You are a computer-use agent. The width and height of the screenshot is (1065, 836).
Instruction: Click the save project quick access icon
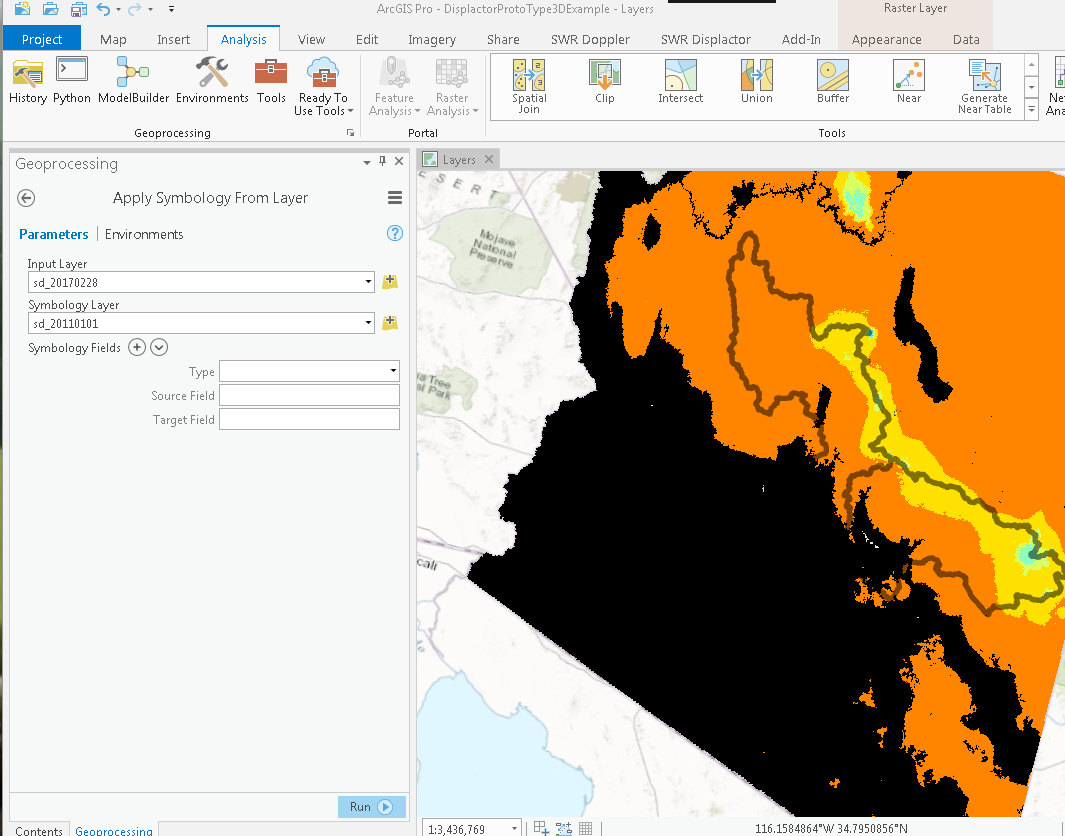tap(79, 9)
